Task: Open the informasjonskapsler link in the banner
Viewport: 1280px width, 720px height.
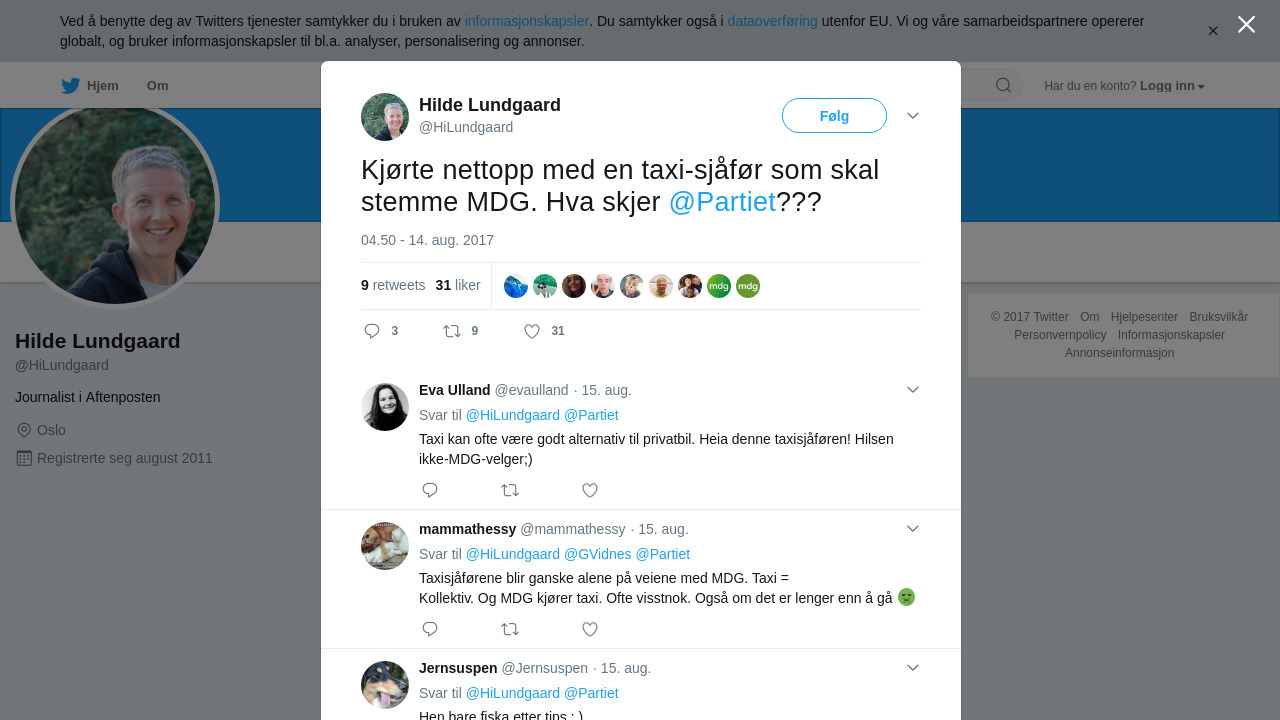Action: tap(526, 21)
